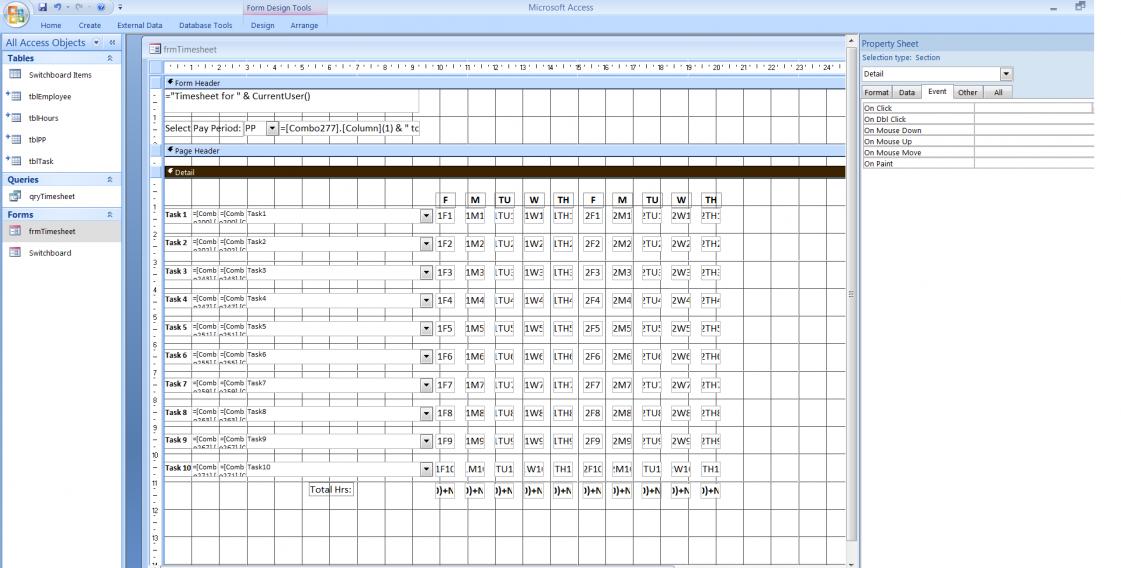
Task: Select the 1F1 hours text box
Action: pos(445,215)
